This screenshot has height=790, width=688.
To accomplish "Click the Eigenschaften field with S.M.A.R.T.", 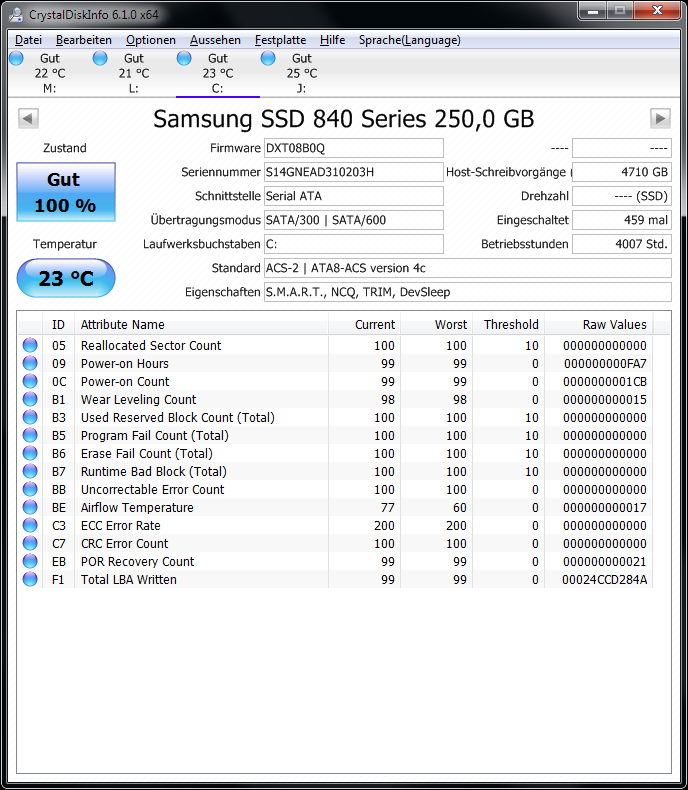I will pos(467,292).
